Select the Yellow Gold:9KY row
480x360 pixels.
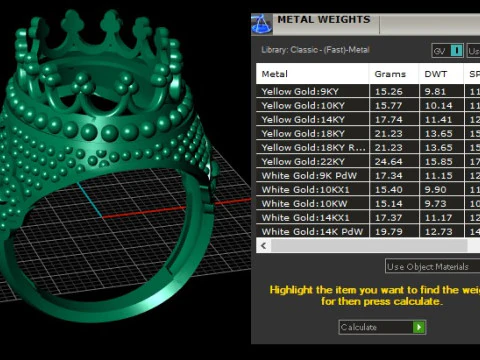pyautogui.click(x=368, y=91)
